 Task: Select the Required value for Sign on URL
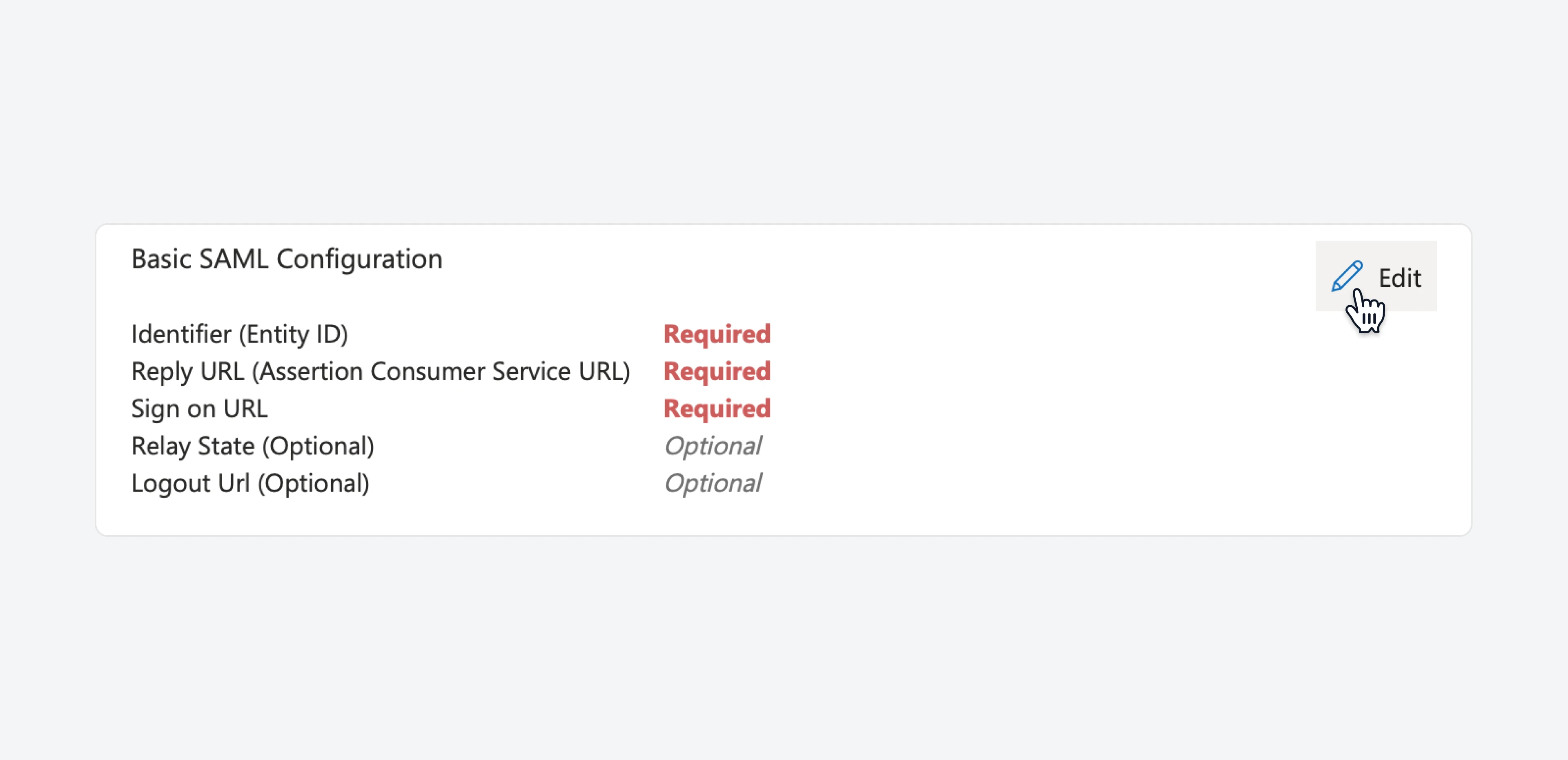(717, 409)
